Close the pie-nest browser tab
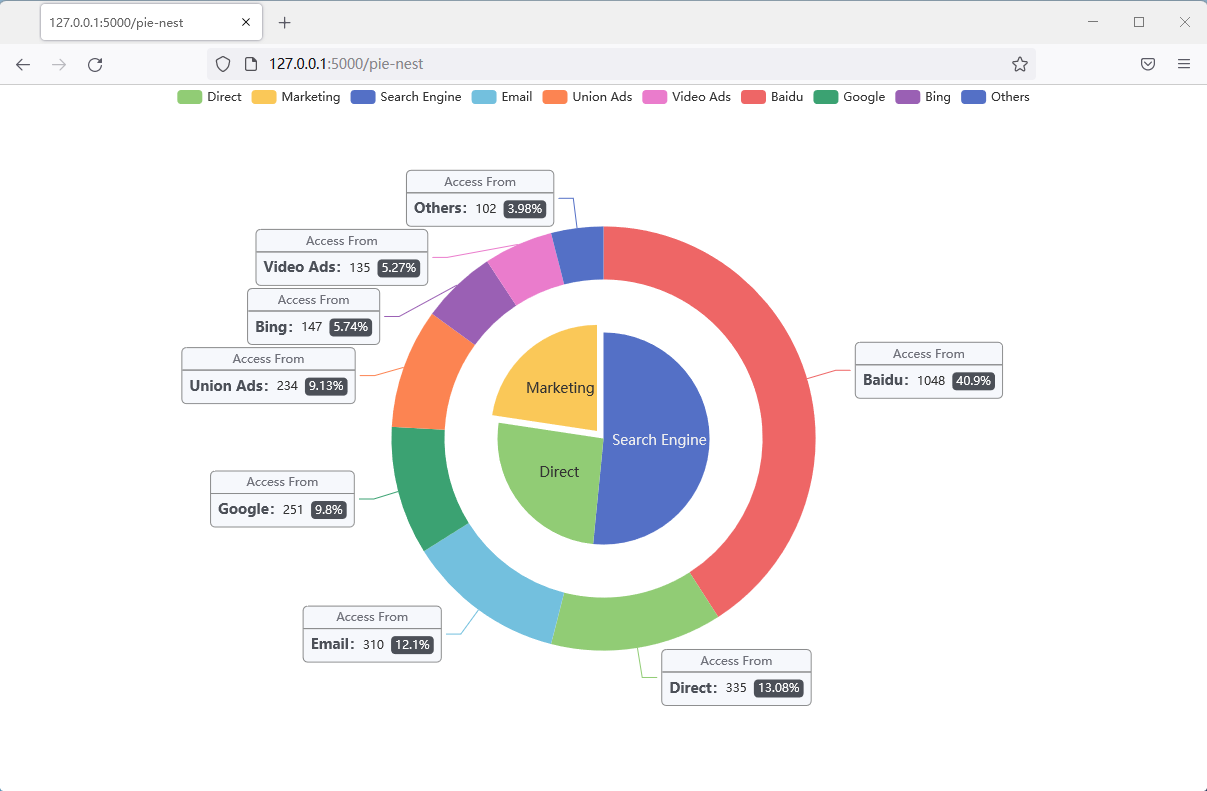 [x=246, y=22]
